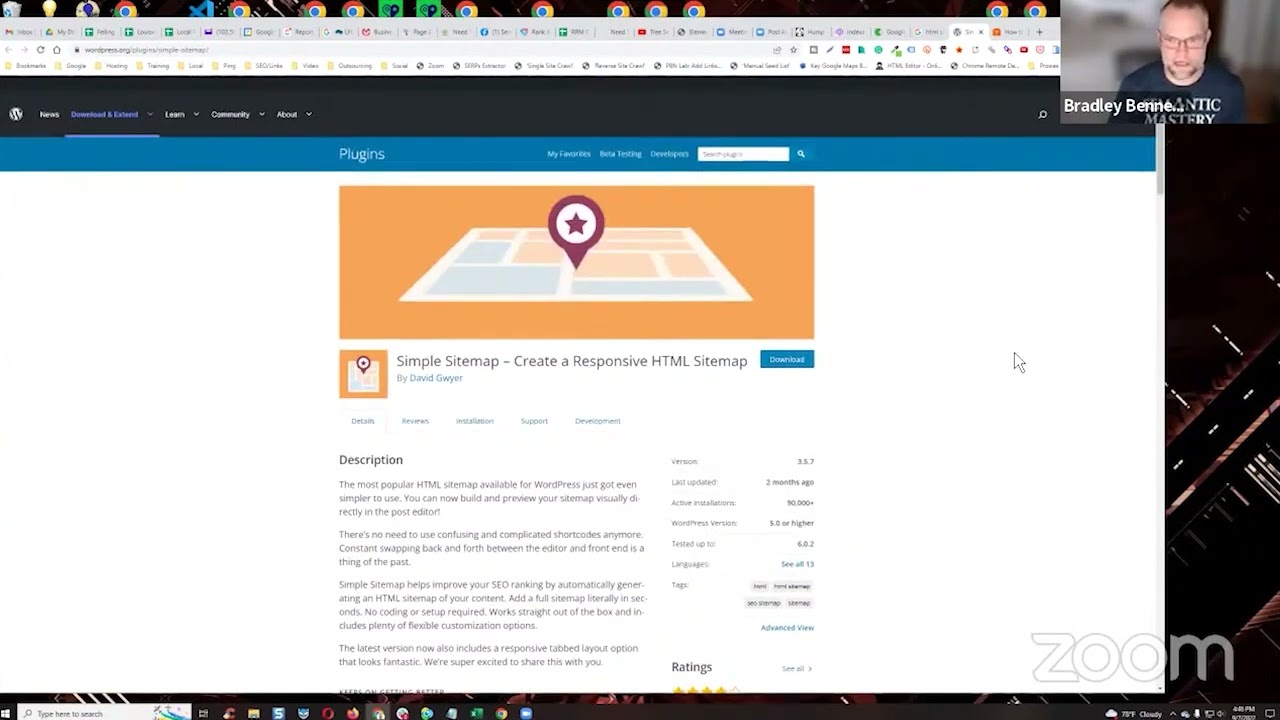The height and width of the screenshot is (720, 1280).
Task: Open the Advanced View link
Action: (787, 628)
